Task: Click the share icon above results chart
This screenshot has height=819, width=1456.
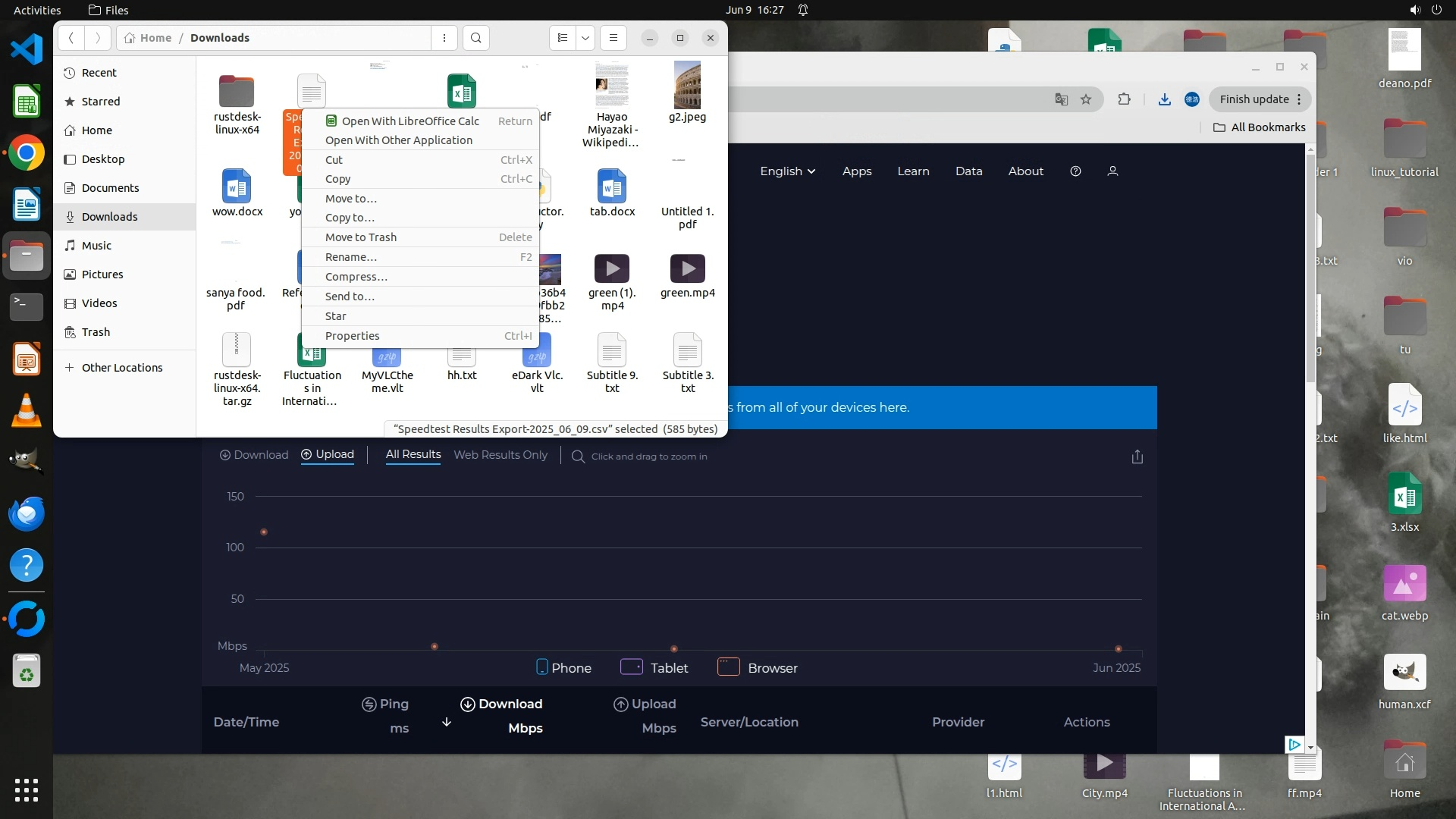Action: pos(1137,457)
